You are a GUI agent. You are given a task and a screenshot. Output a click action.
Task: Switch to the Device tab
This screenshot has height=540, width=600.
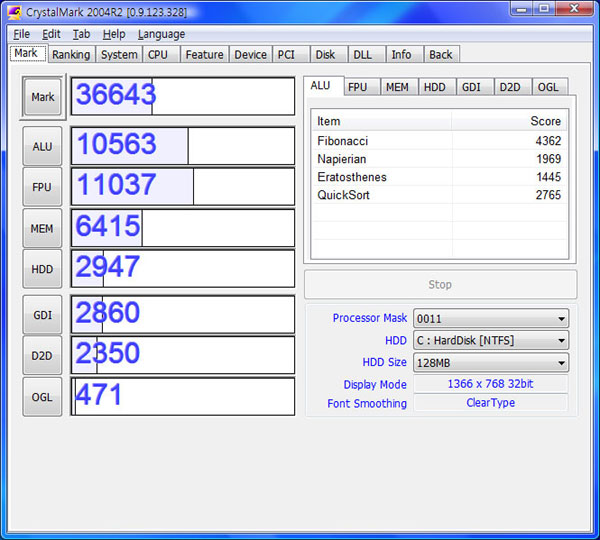(x=251, y=55)
